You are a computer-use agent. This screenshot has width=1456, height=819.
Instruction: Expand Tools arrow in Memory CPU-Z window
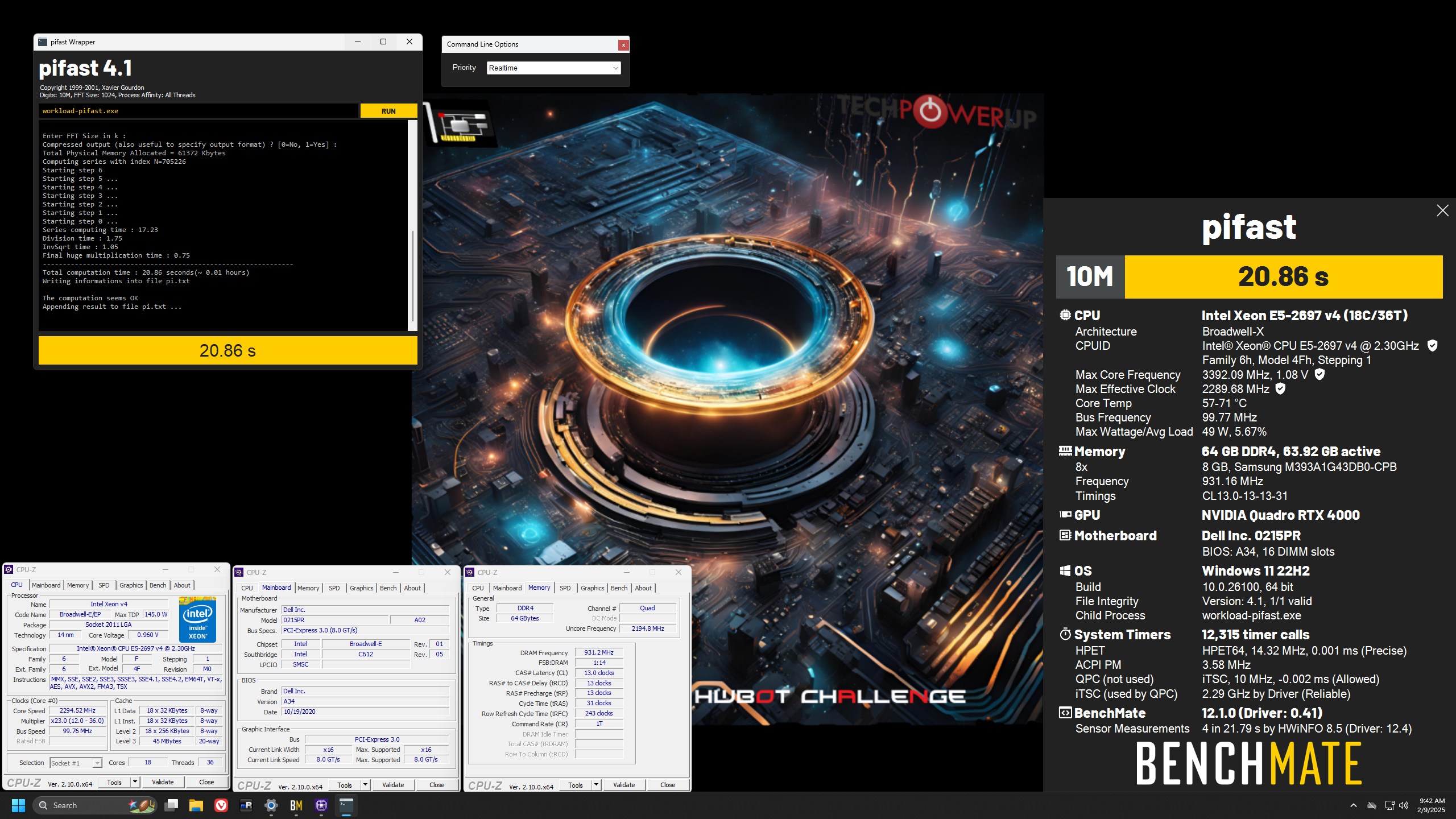tap(596, 785)
